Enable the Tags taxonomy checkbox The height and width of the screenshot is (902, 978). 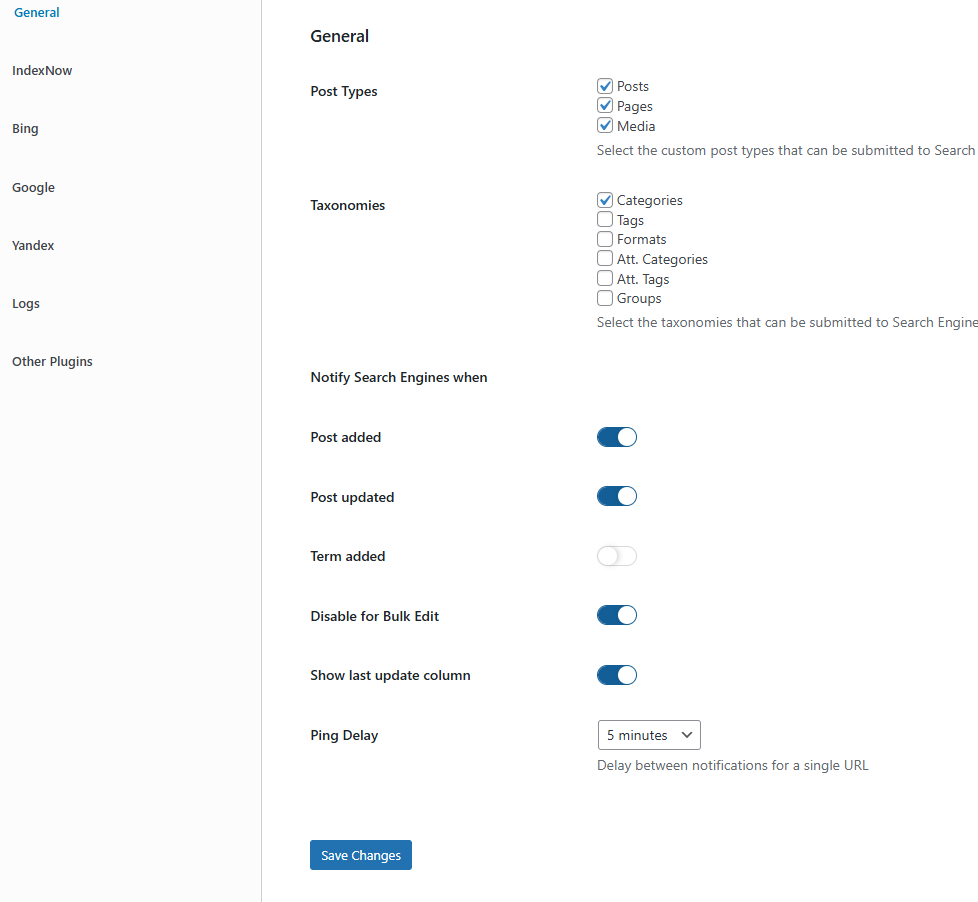(604, 220)
